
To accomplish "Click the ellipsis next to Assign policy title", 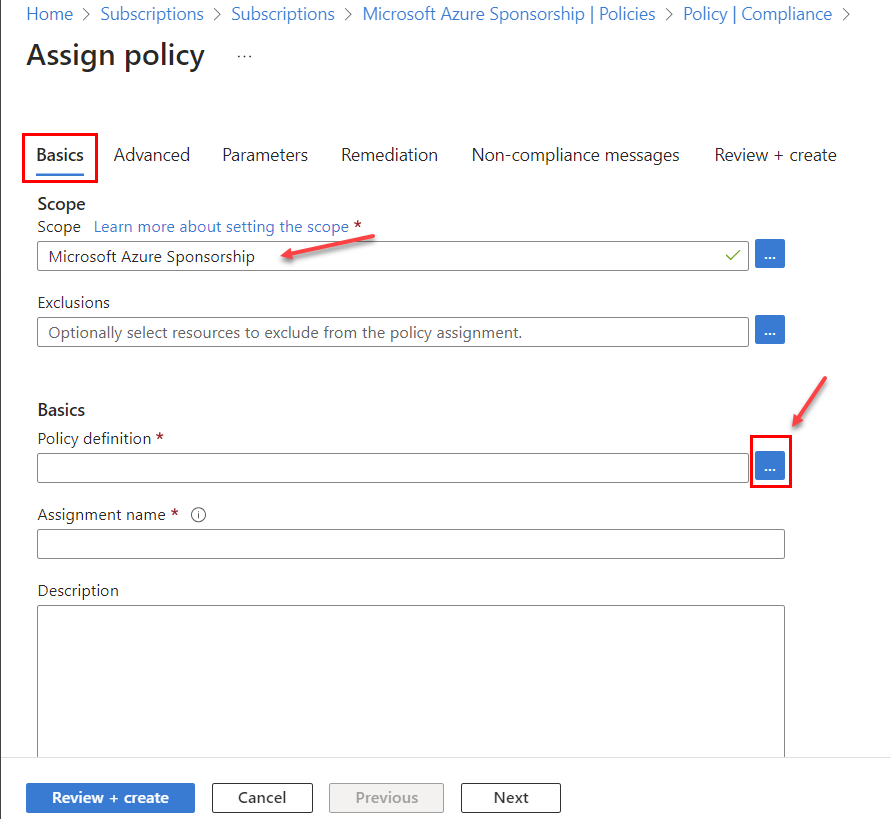I will [x=243, y=57].
